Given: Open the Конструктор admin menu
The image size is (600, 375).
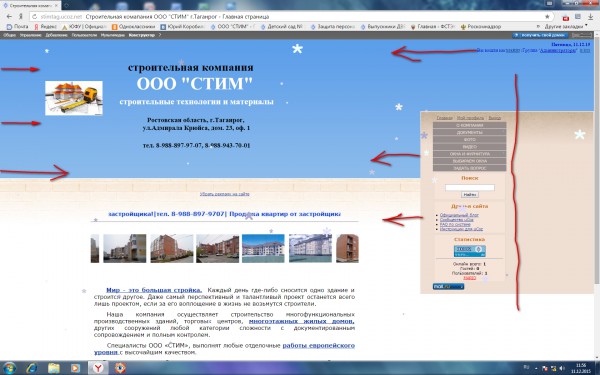Looking at the screenshot, I should coord(142,35).
